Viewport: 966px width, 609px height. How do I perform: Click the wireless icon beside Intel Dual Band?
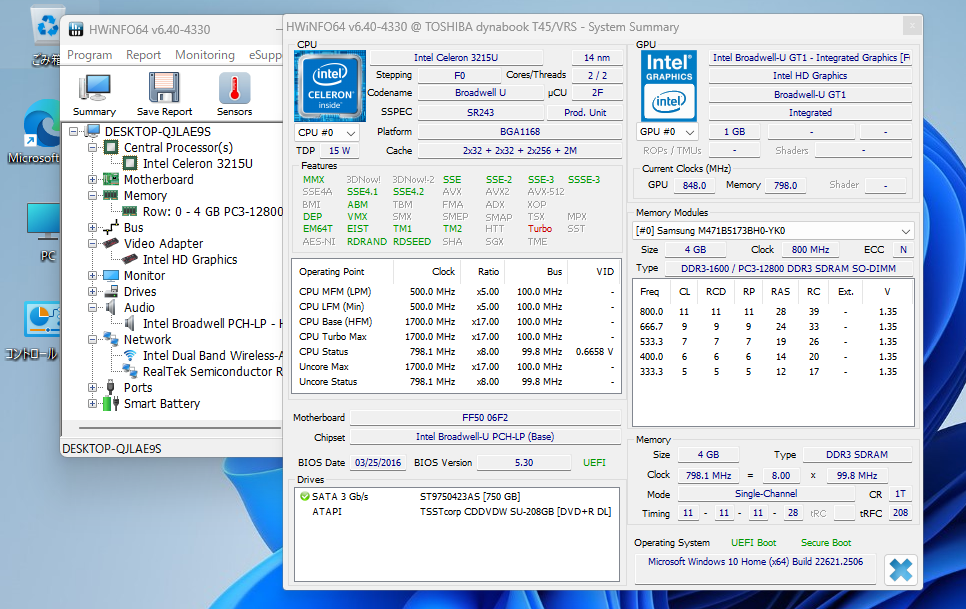pyautogui.click(x=130, y=355)
